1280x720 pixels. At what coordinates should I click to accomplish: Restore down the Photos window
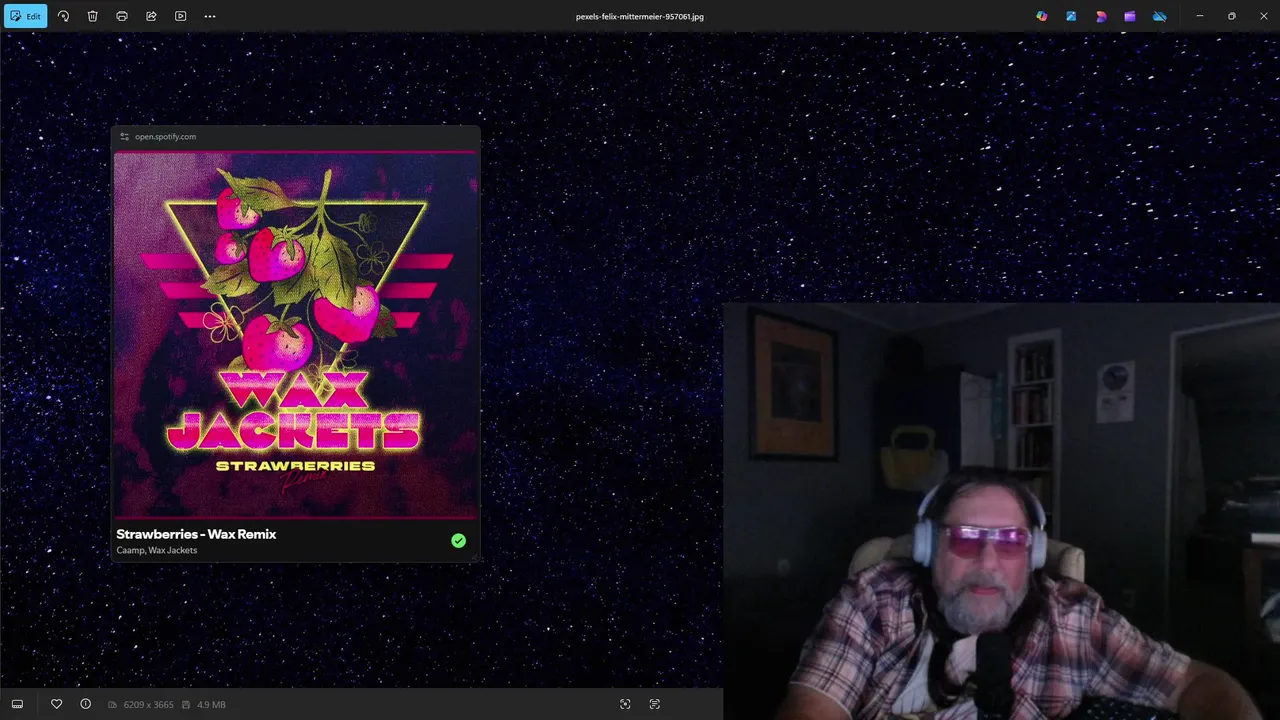[1232, 16]
